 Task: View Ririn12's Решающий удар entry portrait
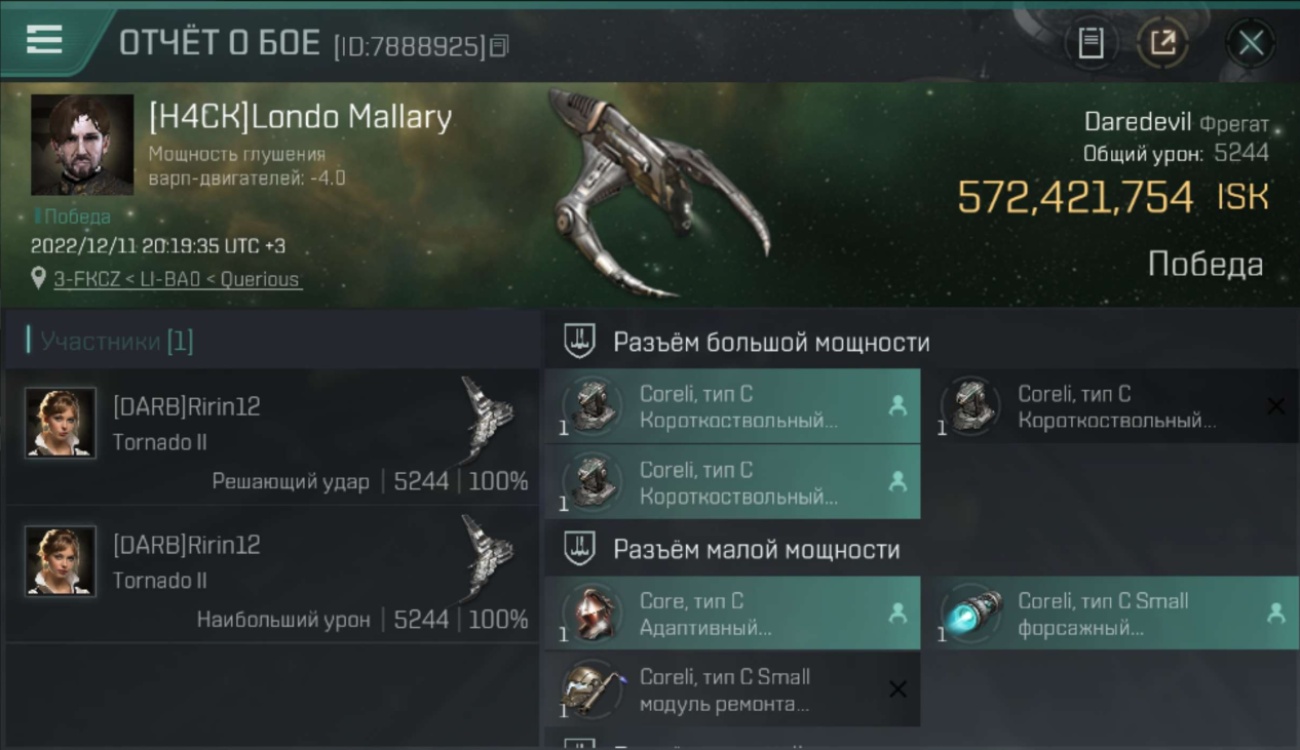point(60,423)
